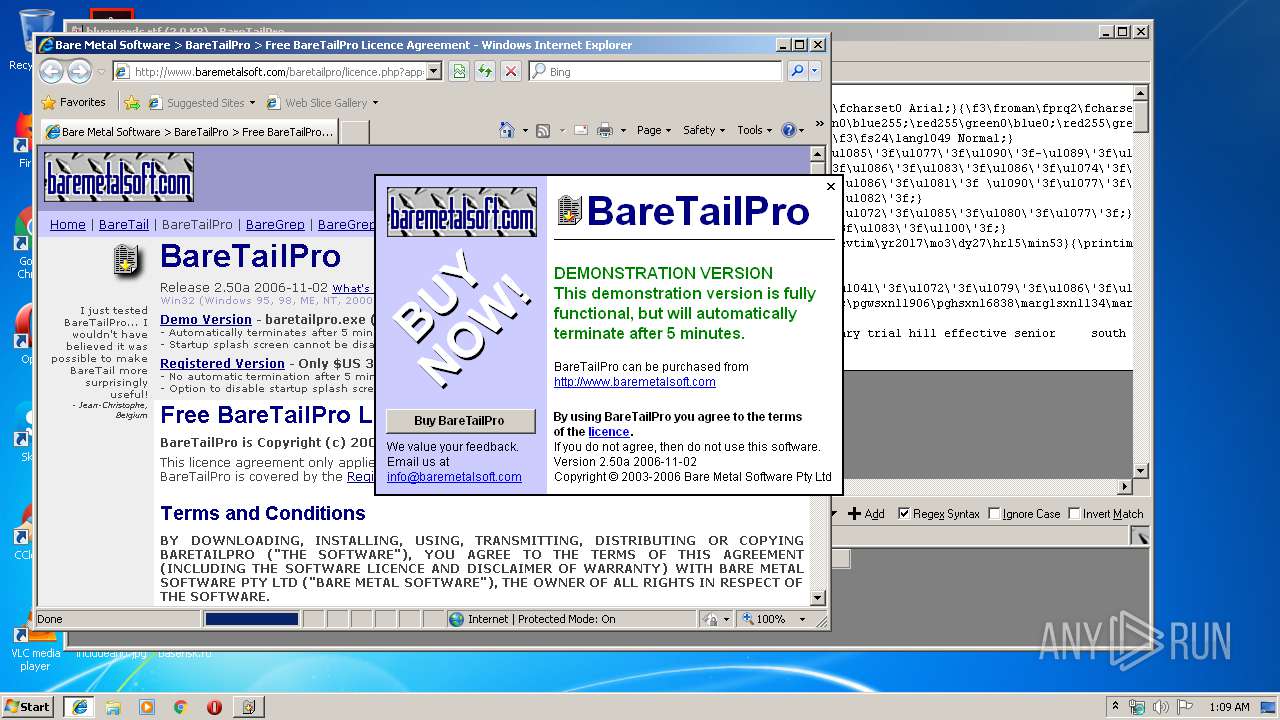The height and width of the screenshot is (720, 1280).
Task: Refresh the page in Internet Explorer
Action: [485, 71]
